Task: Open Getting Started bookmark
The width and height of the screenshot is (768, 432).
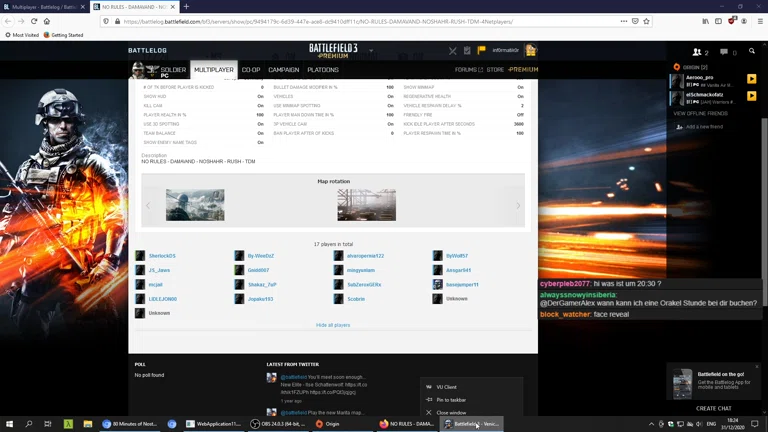Action: tap(63, 35)
